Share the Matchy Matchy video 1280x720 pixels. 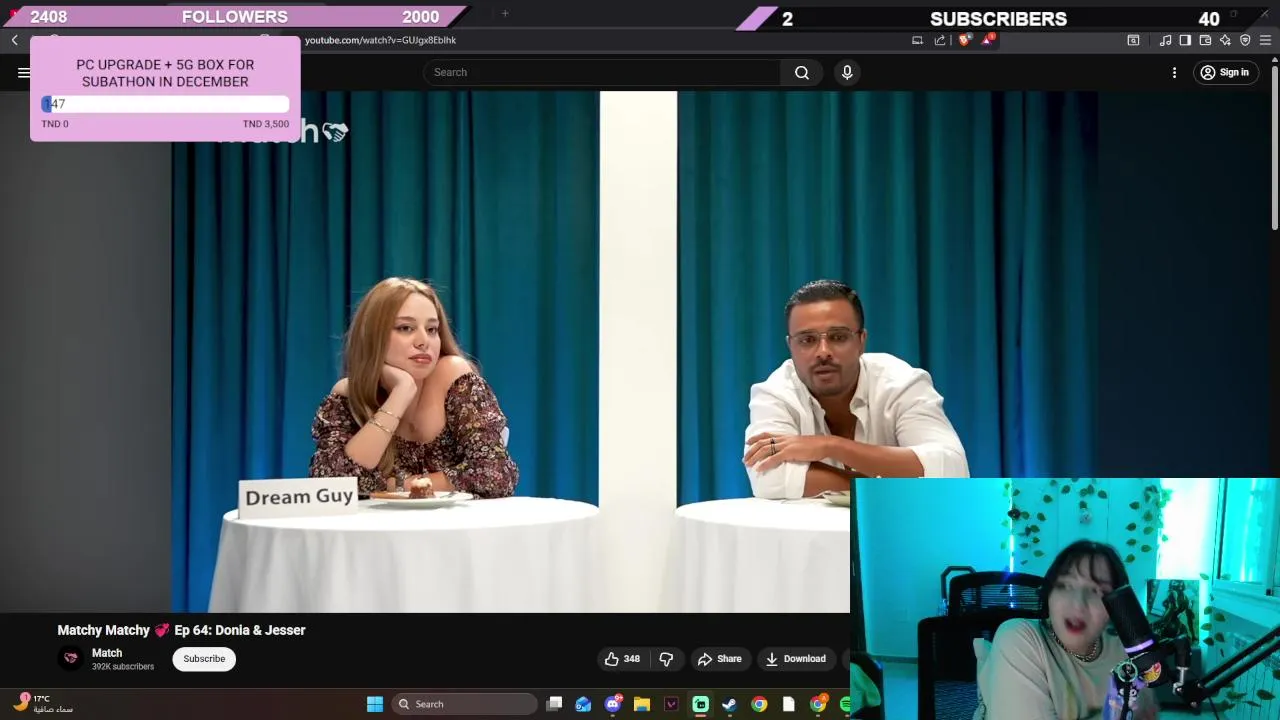(x=720, y=659)
